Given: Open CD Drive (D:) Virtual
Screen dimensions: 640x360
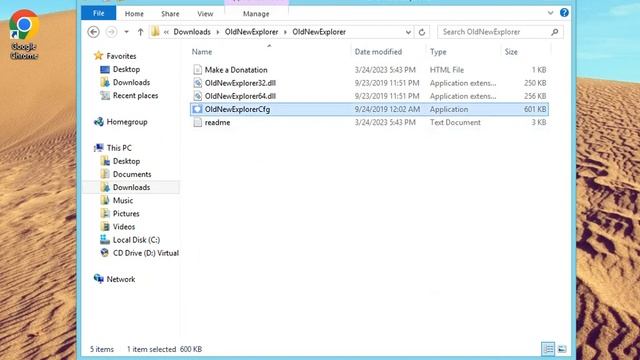Looking at the screenshot, I should (x=146, y=253).
